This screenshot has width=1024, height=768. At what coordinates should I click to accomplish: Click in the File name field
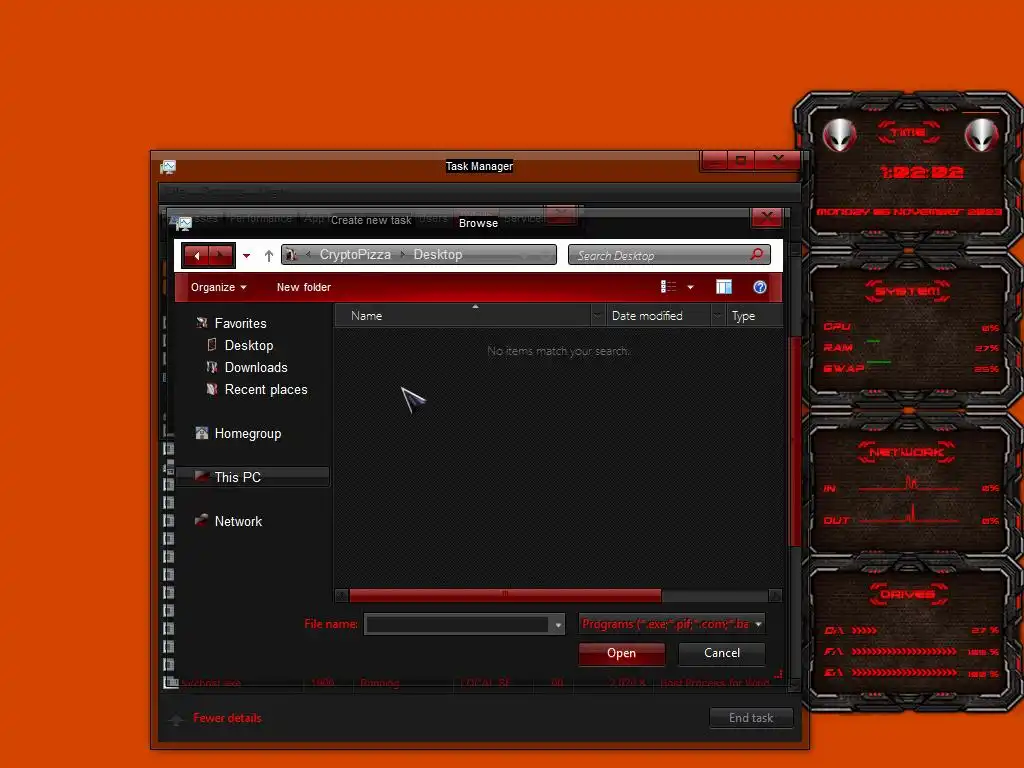click(x=457, y=625)
